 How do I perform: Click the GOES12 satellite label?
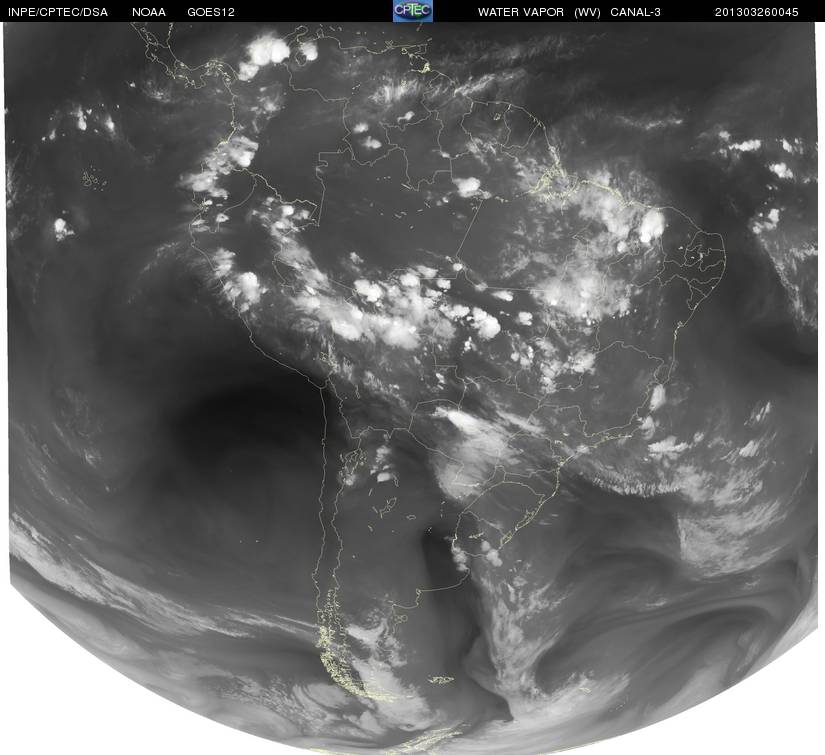pos(211,12)
